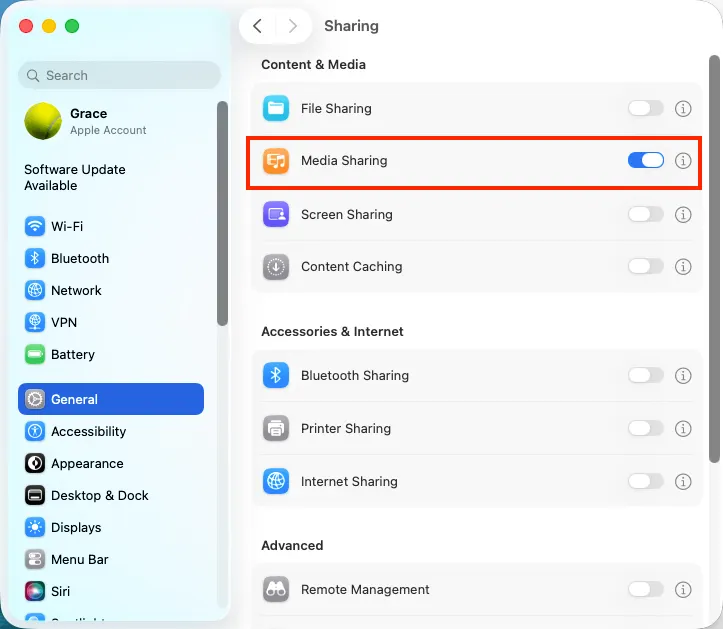
Task: Click the Internet Sharing label
Action: [x=349, y=481]
